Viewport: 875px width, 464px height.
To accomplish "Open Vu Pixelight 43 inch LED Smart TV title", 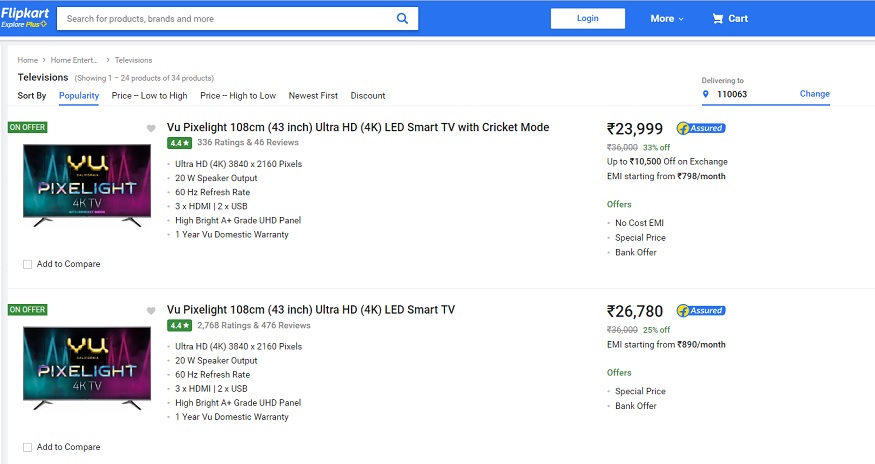I will point(311,310).
